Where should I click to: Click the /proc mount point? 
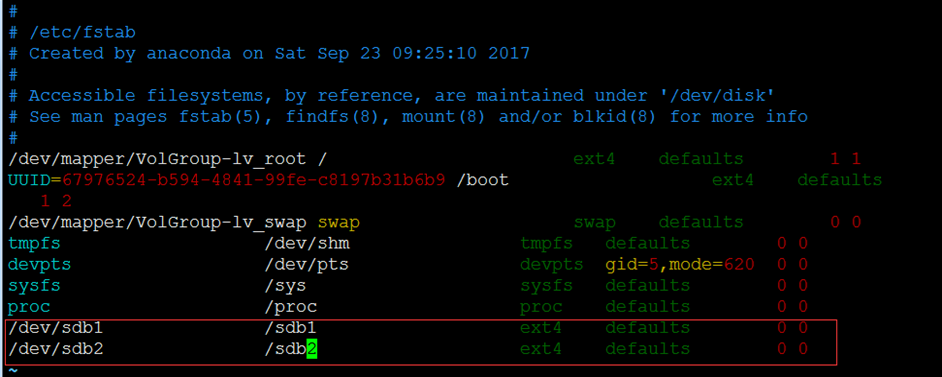(291, 307)
